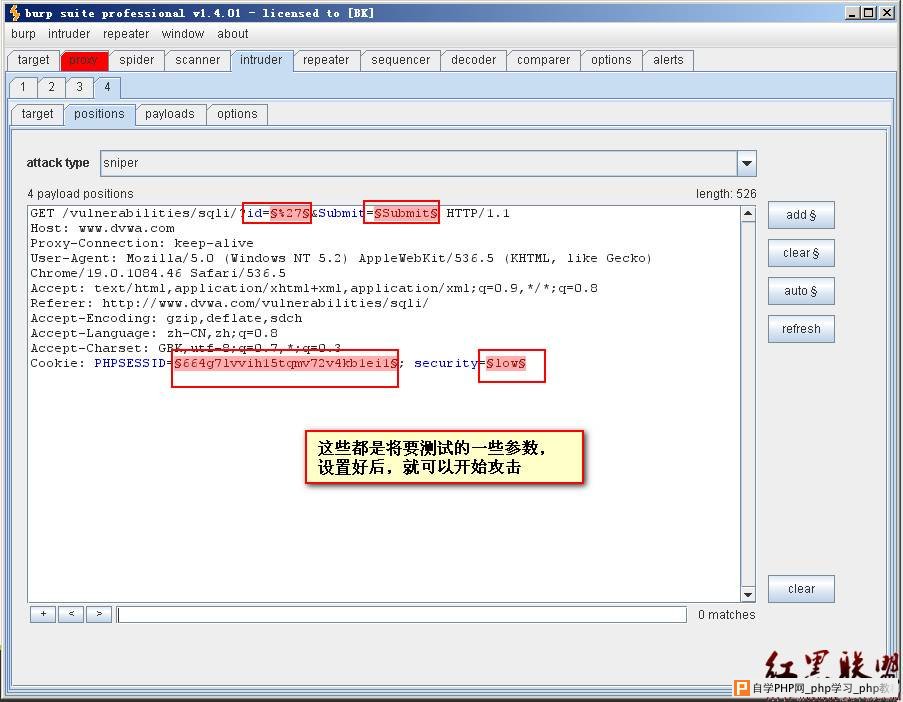Click the Accept-Charset header line
The image size is (903, 702).
pyautogui.click(x=186, y=348)
